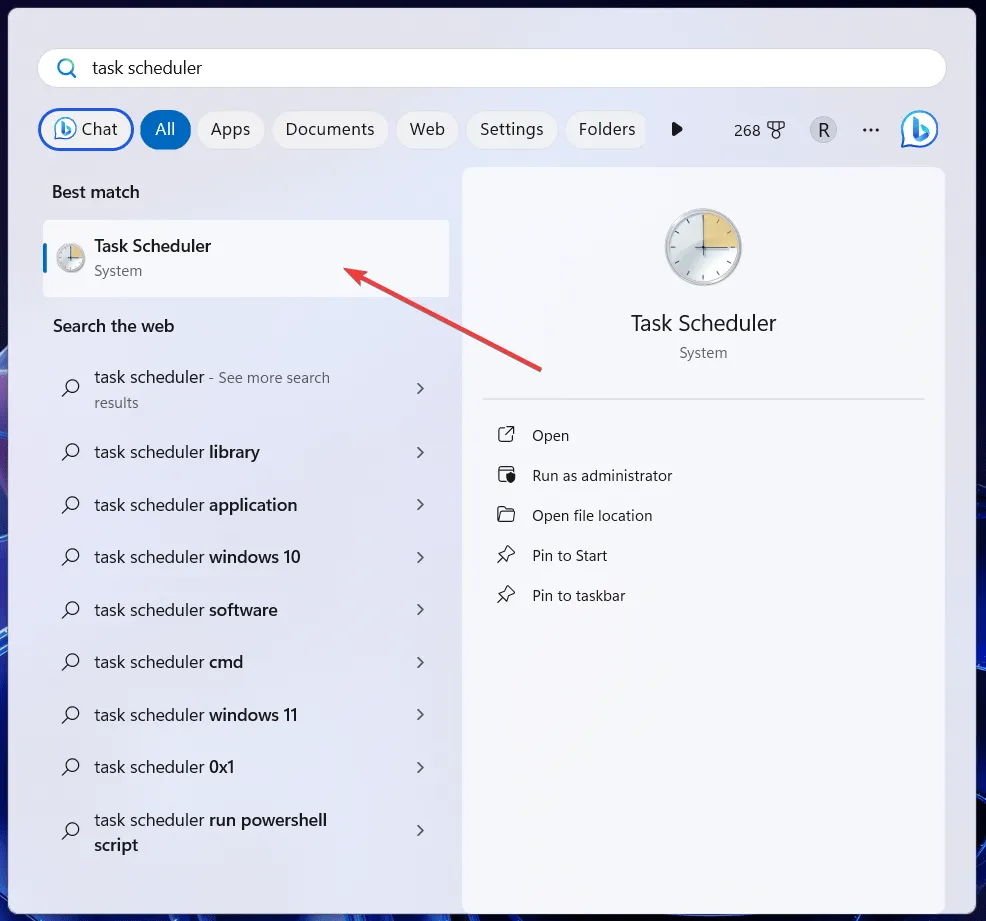Click the Open icon with arrow box
The height and width of the screenshot is (921, 986).
(506, 434)
